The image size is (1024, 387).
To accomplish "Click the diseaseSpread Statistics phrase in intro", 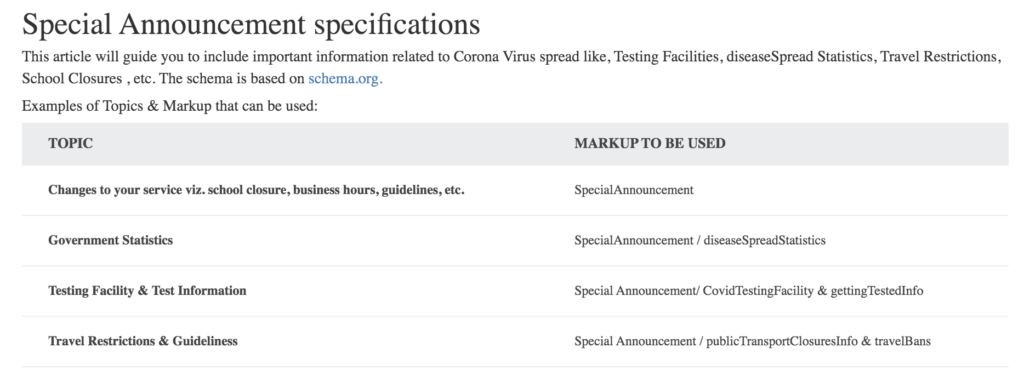I will [799, 57].
